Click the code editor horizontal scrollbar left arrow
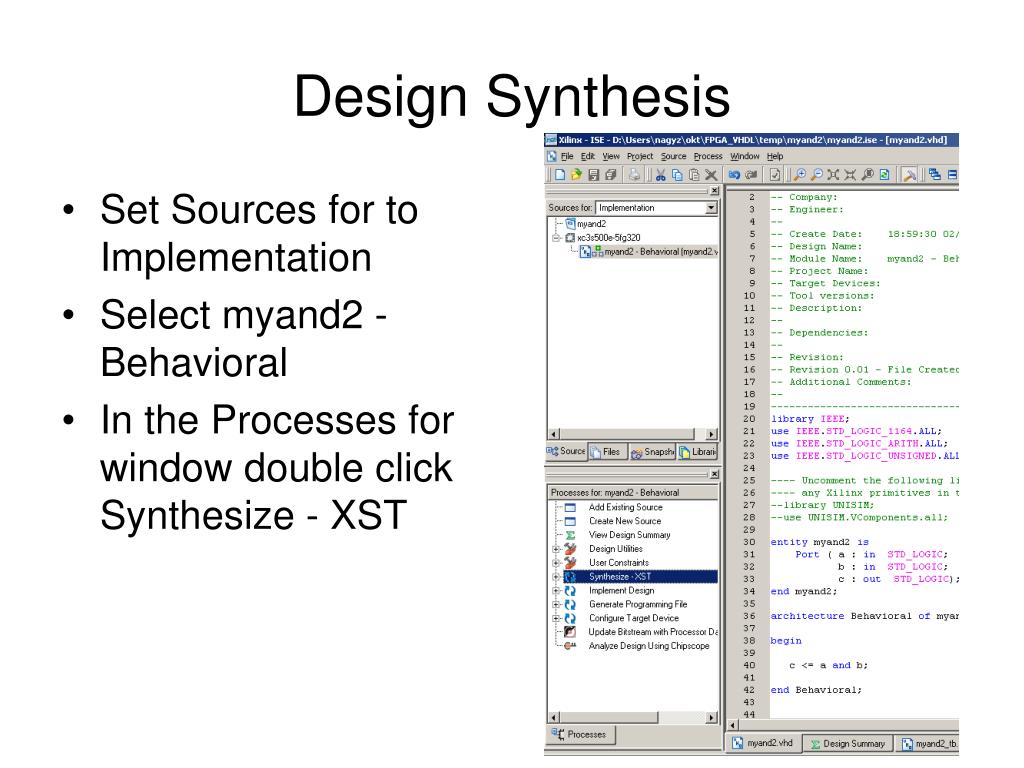The image size is (1024, 768). (x=733, y=725)
